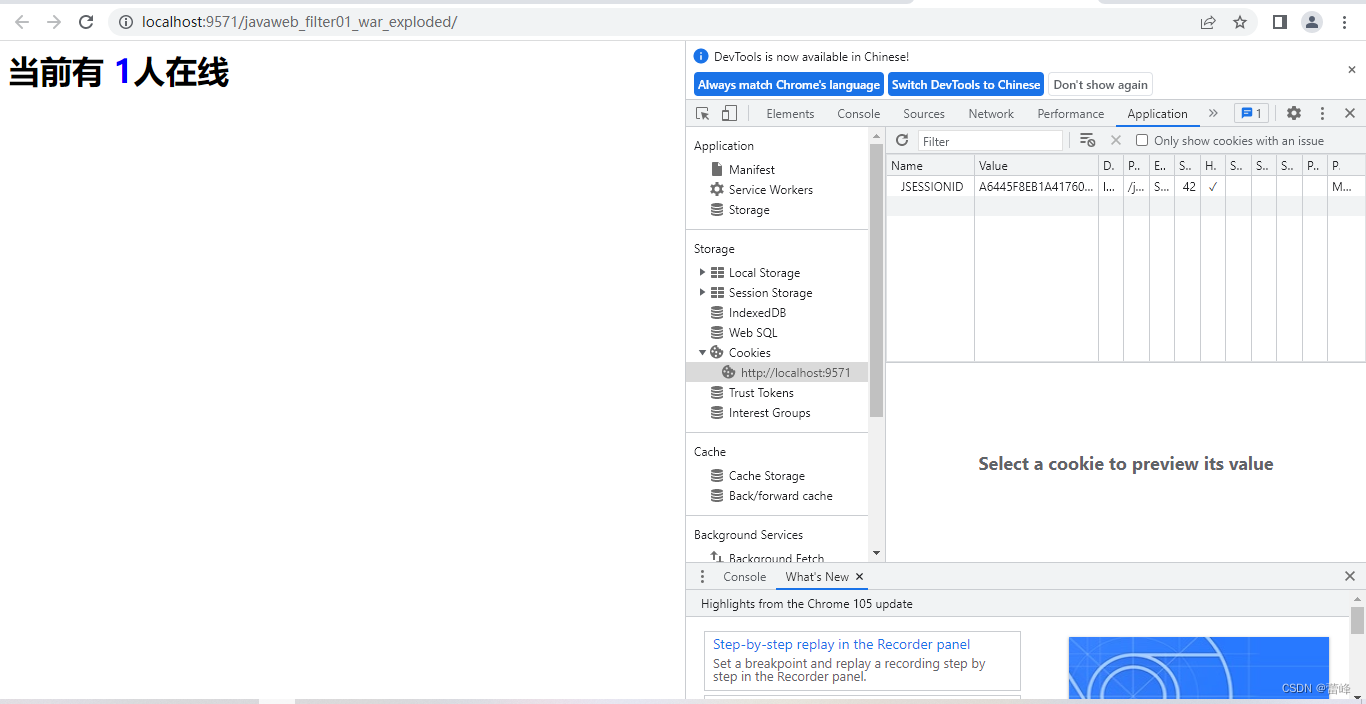Screen dimensions: 1366x704
Task: Collapse the Cookies tree node
Action: click(x=702, y=352)
